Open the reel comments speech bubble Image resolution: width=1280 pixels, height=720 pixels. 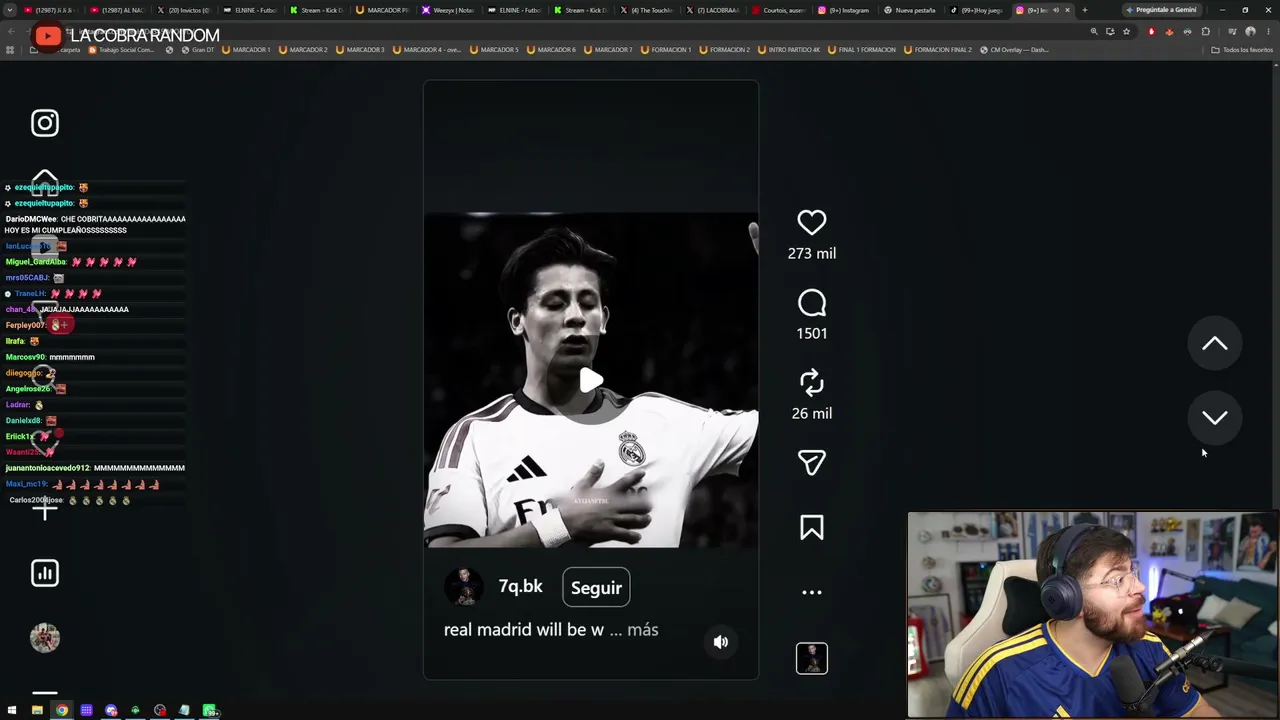pos(812,303)
